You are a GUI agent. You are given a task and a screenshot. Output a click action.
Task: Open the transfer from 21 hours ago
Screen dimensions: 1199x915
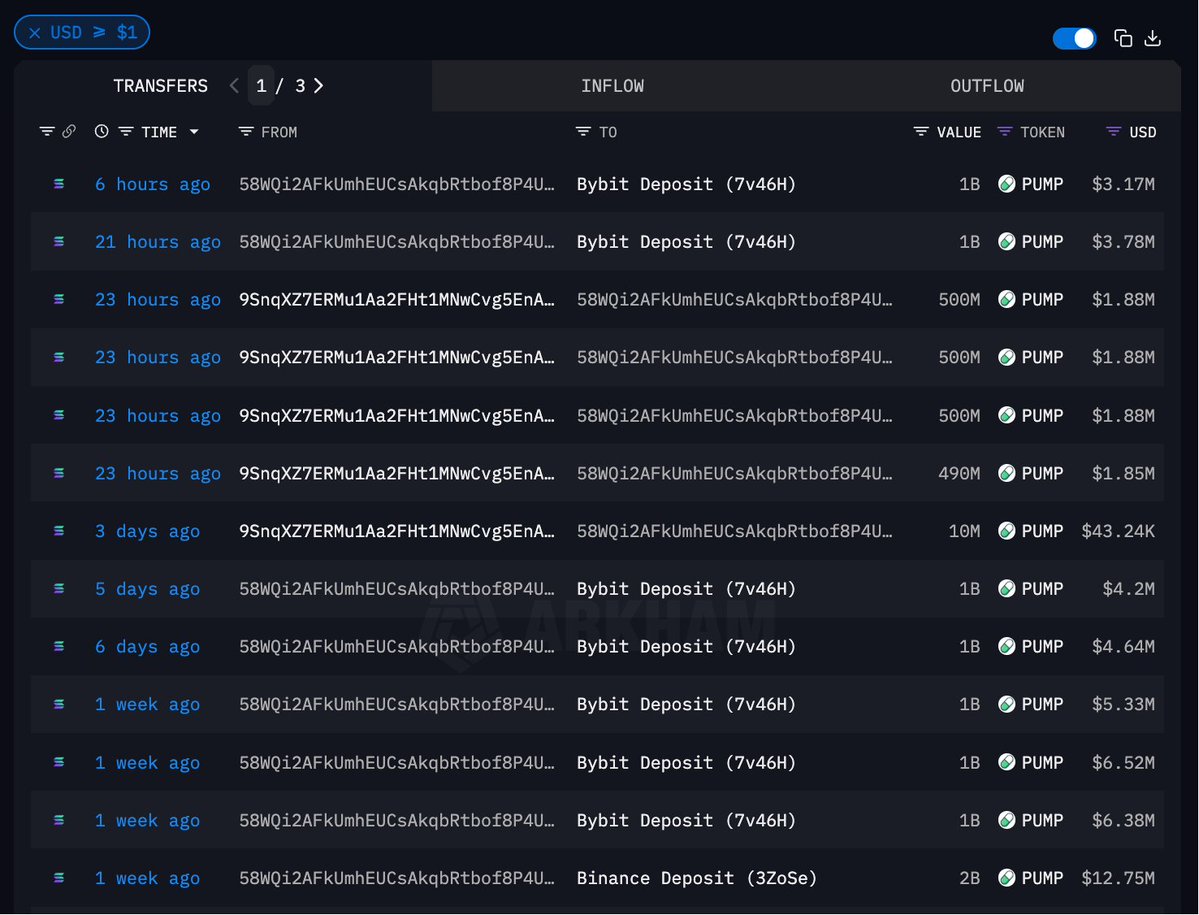158,242
